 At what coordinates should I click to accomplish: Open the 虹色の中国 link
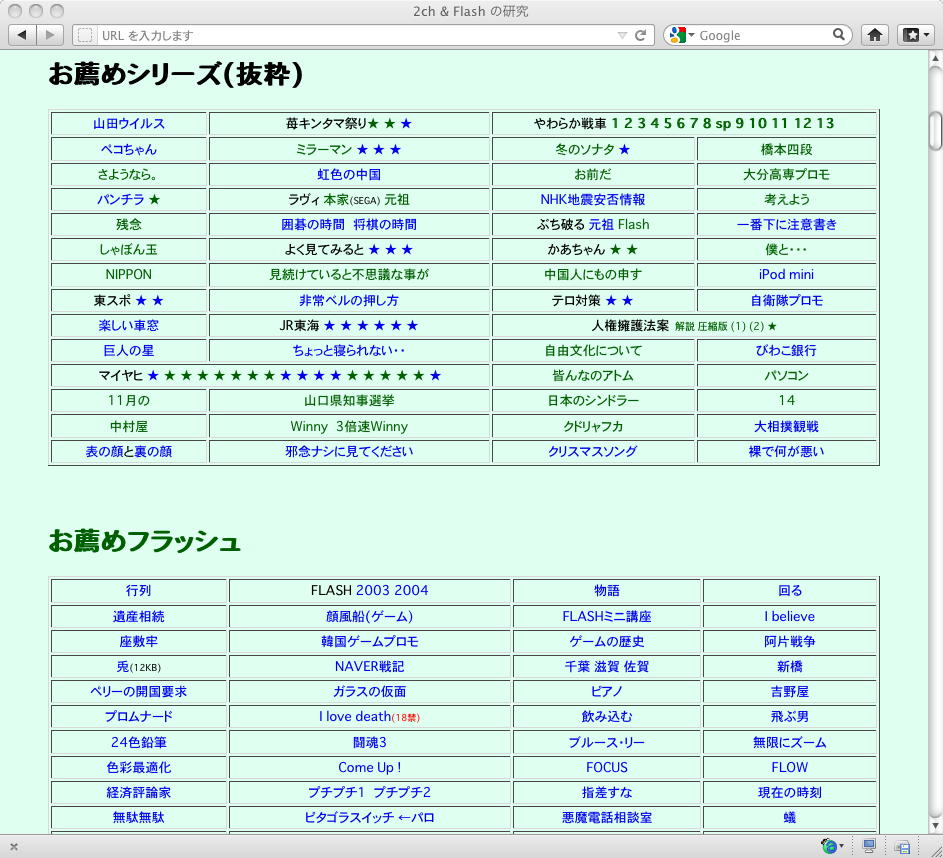coord(349,175)
